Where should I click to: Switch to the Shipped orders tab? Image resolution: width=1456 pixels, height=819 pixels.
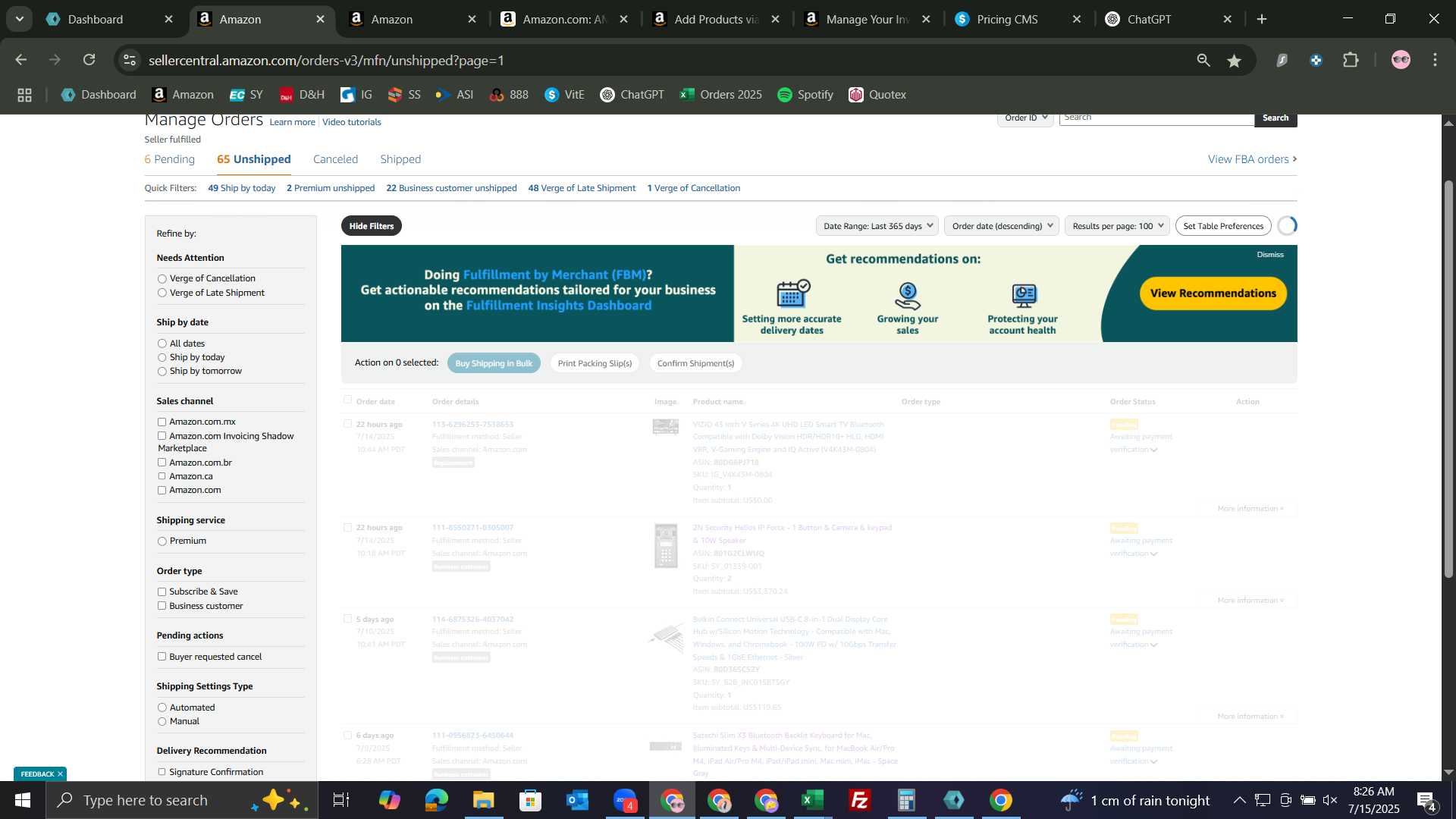(400, 159)
